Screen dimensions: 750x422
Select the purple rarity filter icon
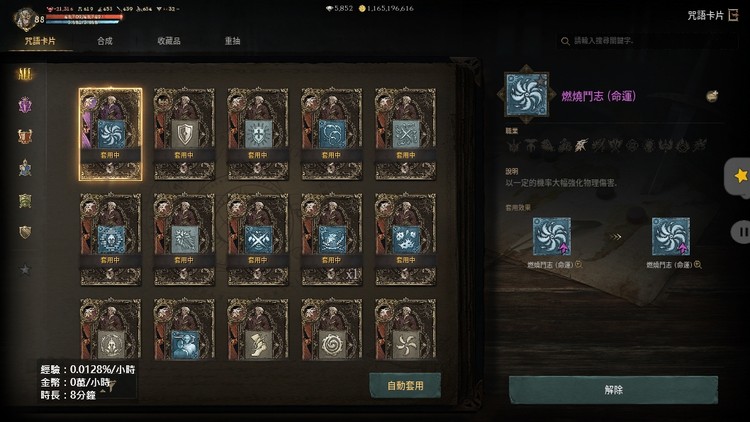(25, 105)
